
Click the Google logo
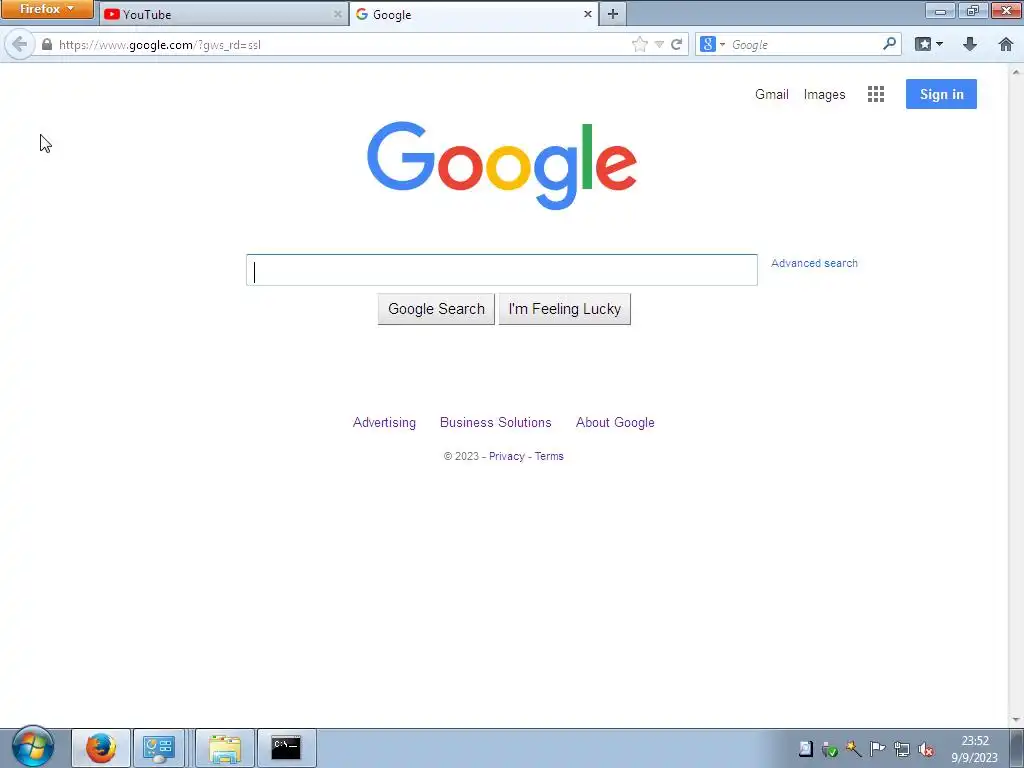click(x=502, y=165)
